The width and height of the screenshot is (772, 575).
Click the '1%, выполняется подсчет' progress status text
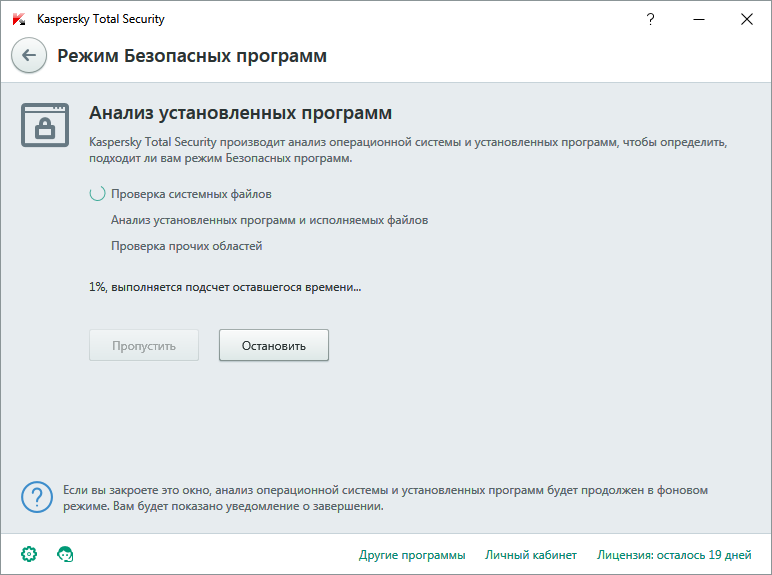pos(225,287)
